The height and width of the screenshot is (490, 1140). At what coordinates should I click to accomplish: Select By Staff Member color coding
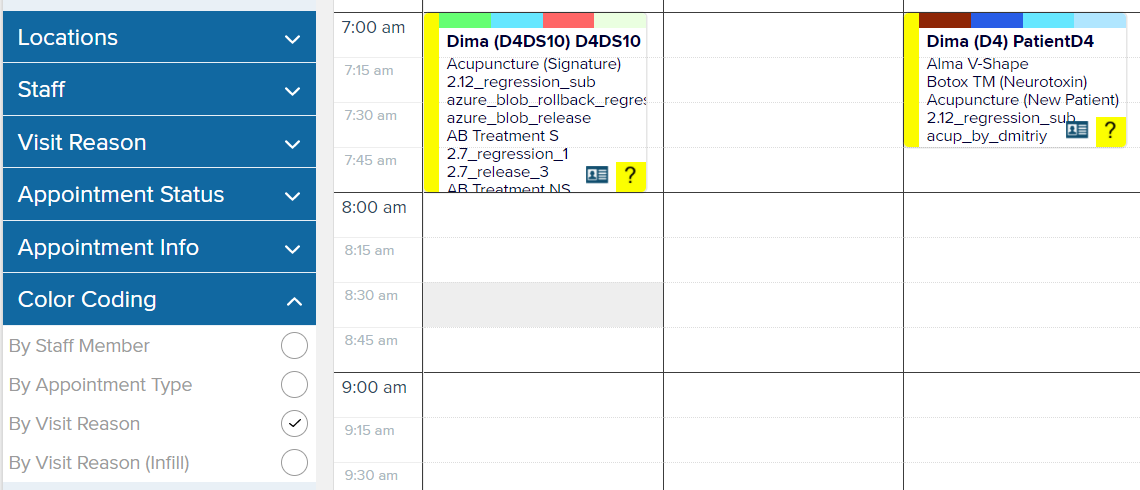[x=294, y=346]
